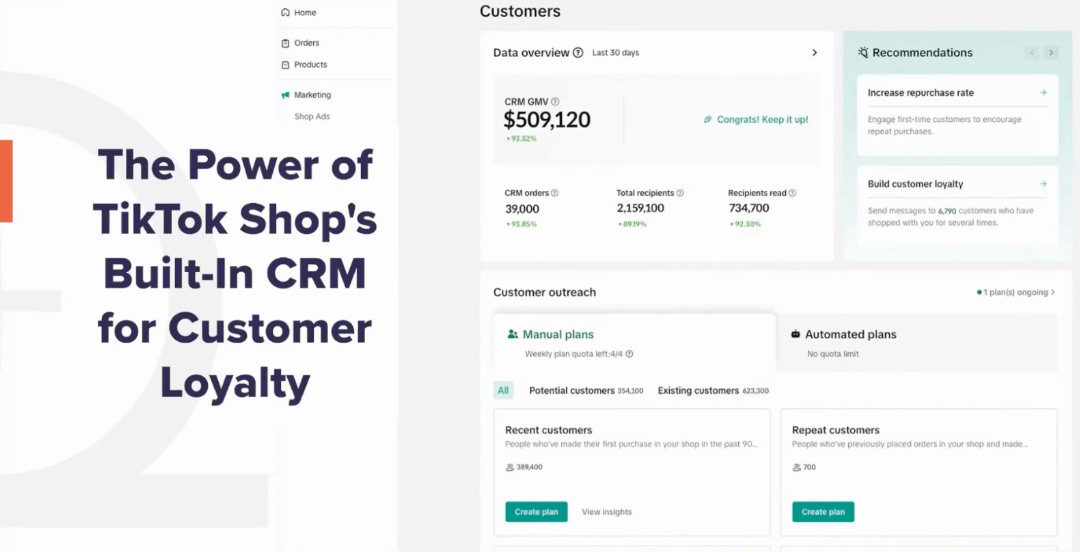Click the Data overview help icon
This screenshot has height=552, width=1080.
[578, 52]
